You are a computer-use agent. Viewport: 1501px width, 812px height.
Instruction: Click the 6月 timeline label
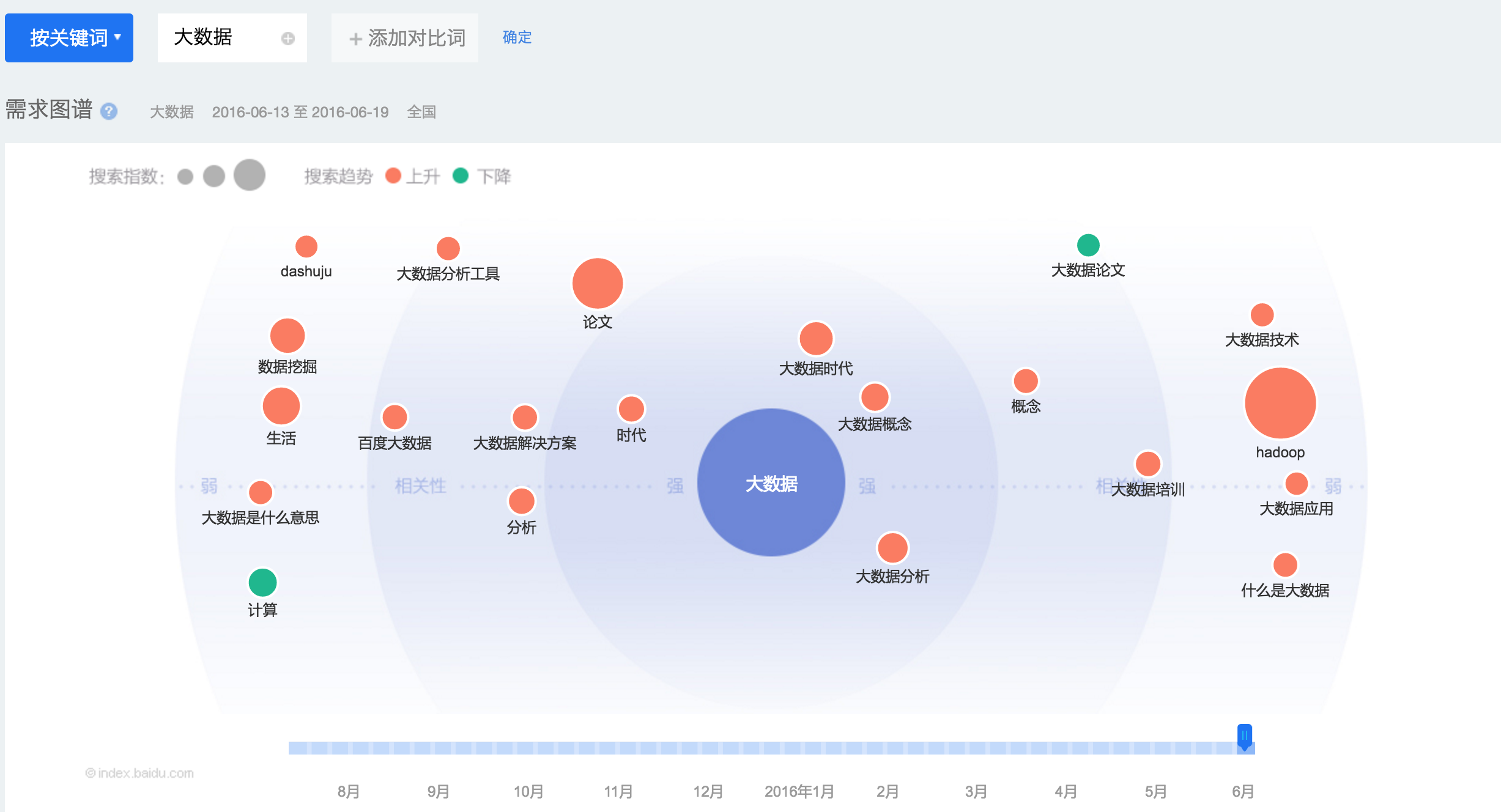(1243, 791)
